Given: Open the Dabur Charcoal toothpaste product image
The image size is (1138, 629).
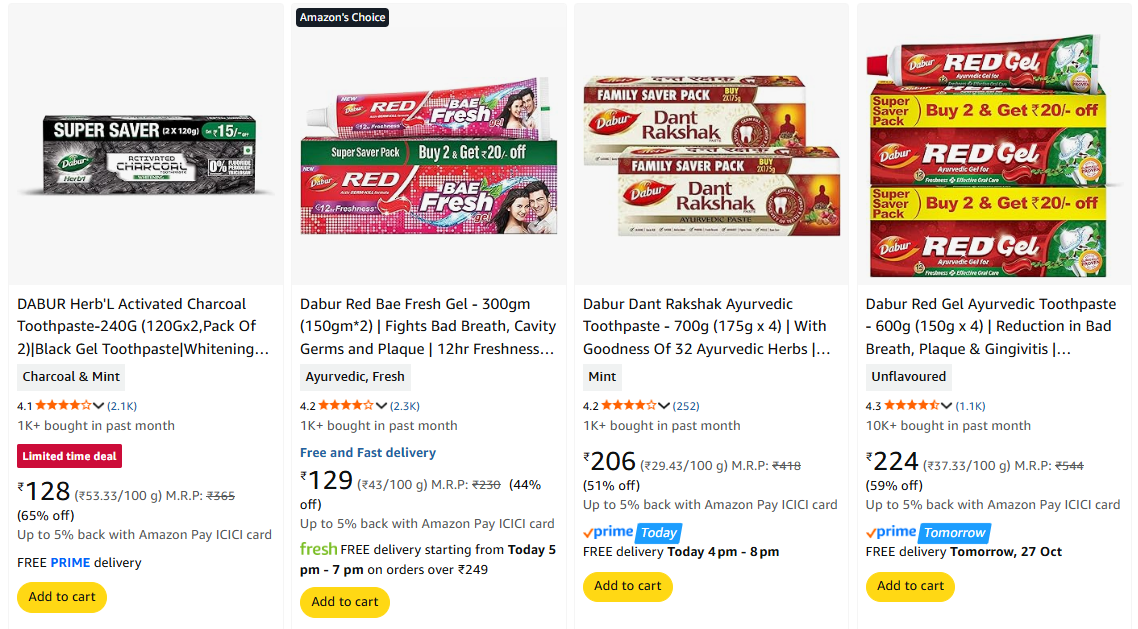Looking at the screenshot, I should click(x=148, y=155).
